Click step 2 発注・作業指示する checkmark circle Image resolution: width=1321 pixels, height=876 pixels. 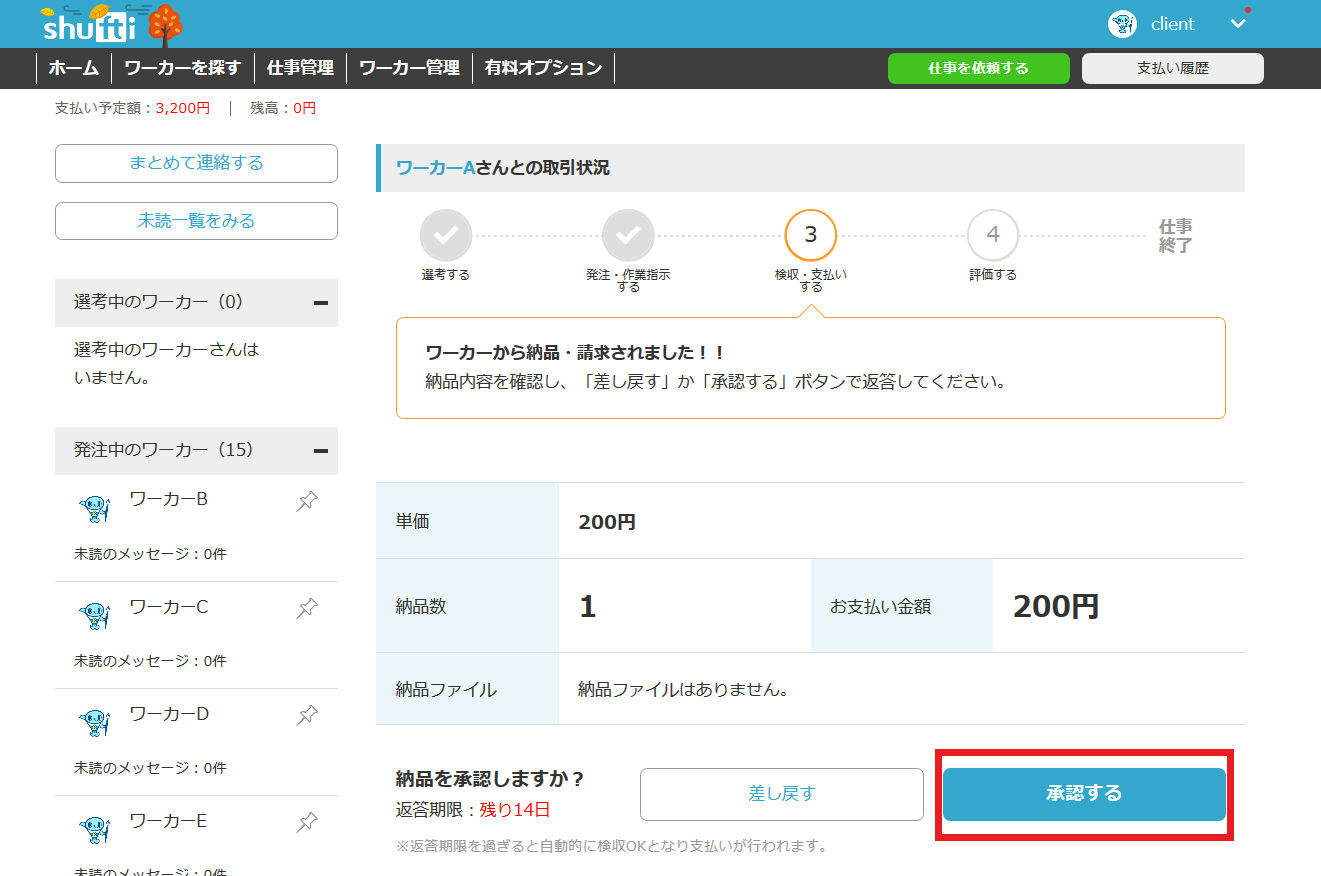[x=628, y=236]
